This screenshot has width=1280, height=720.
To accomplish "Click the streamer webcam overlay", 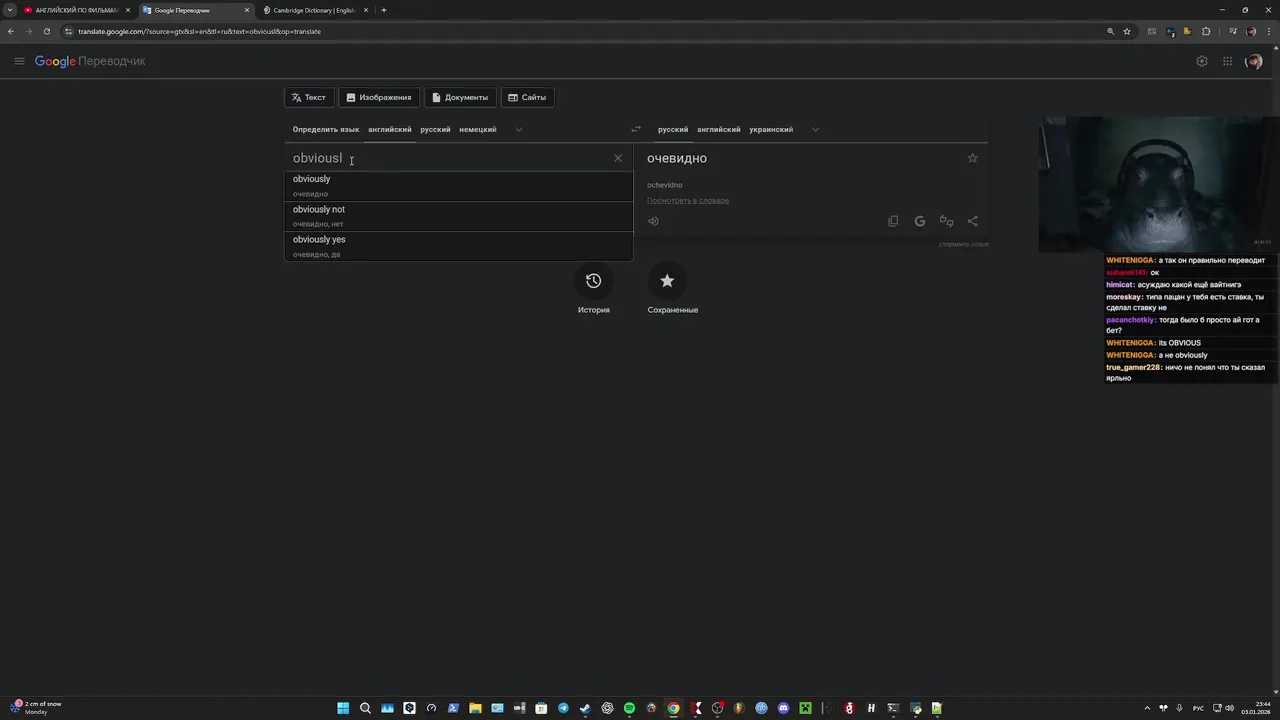I will pos(1159,185).
